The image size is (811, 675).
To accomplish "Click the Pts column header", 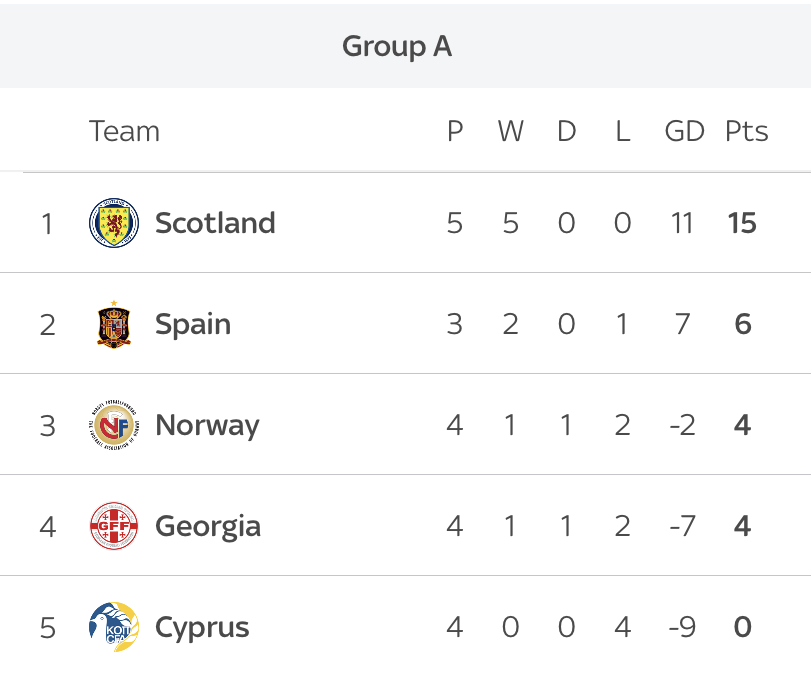I will (746, 131).
